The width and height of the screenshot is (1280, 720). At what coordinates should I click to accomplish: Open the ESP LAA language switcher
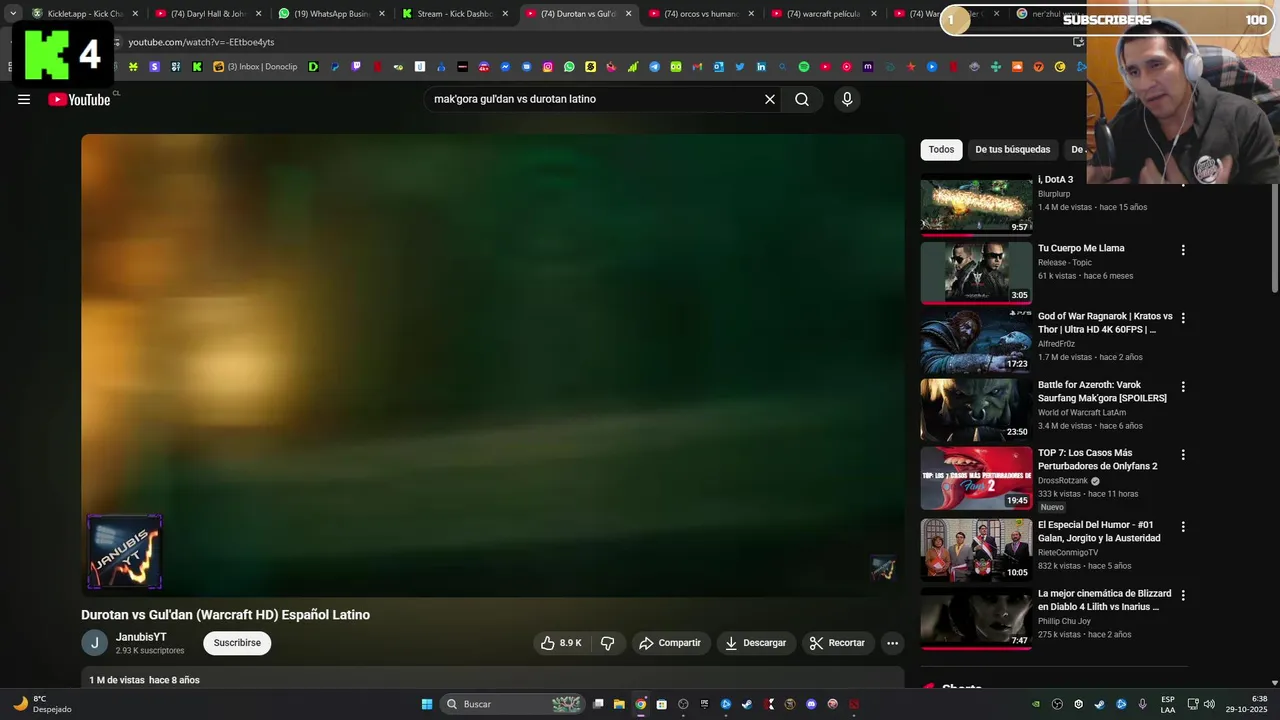(x=1168, y=704)
